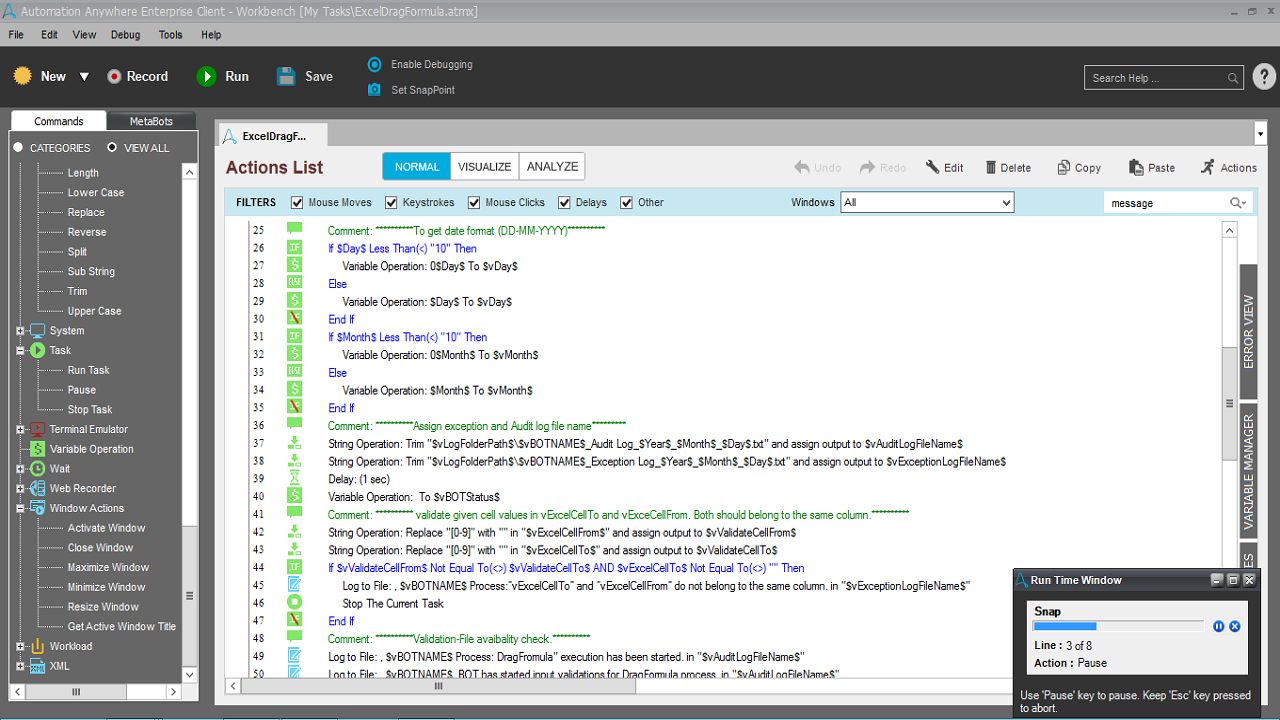Expand the Web Recorder tree node

(x=21, y=489)
